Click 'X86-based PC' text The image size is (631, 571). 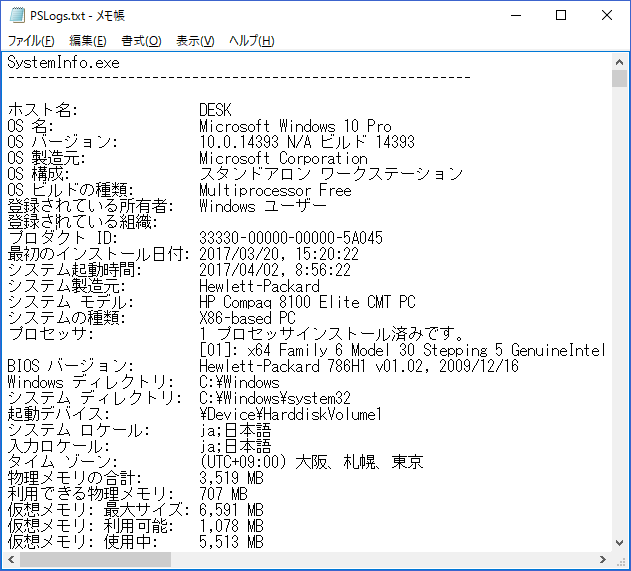[247, 318]
